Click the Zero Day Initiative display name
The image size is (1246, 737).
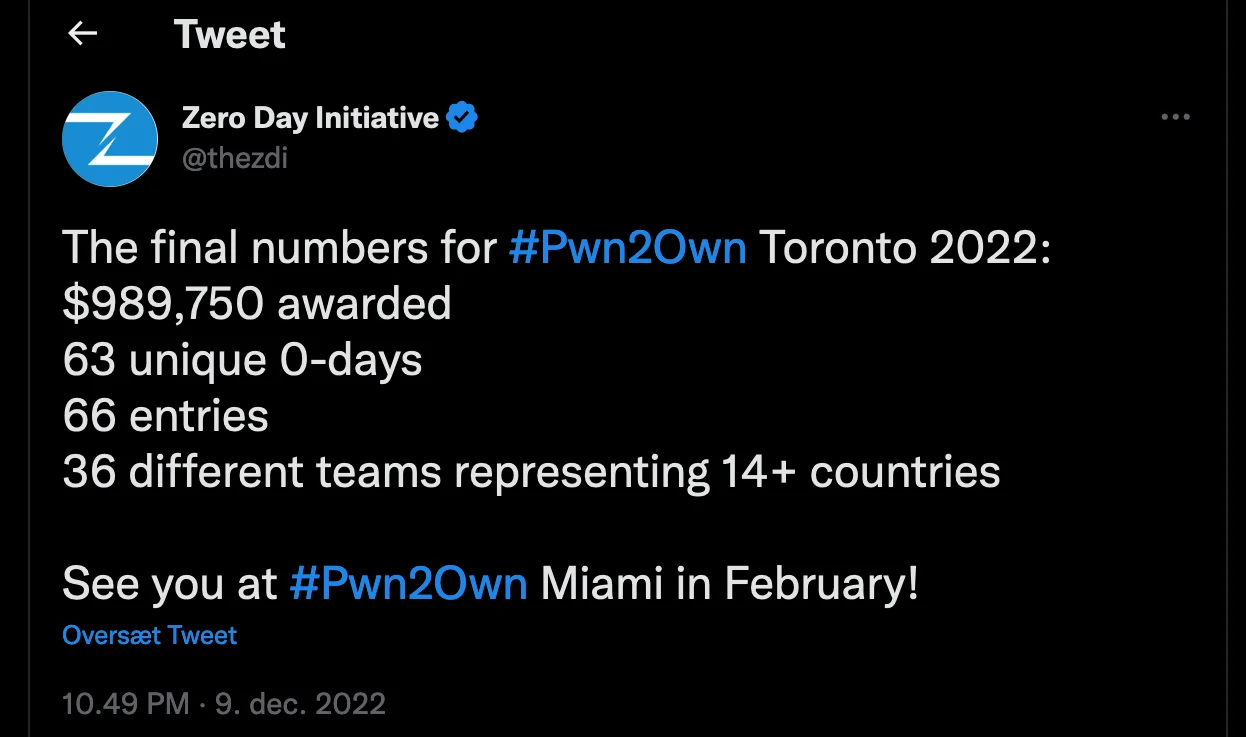310,118
